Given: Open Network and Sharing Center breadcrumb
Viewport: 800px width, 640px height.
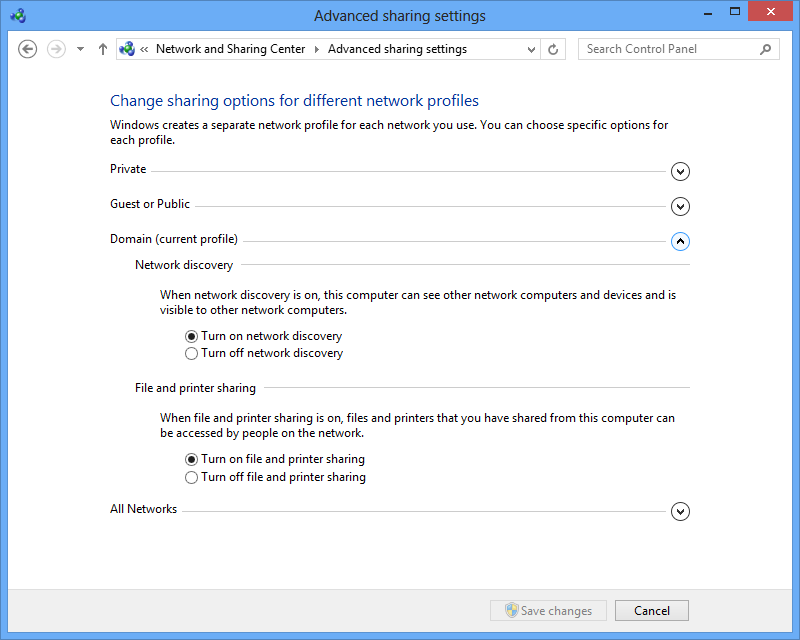Looking at the screenshot, I should 230,49.
